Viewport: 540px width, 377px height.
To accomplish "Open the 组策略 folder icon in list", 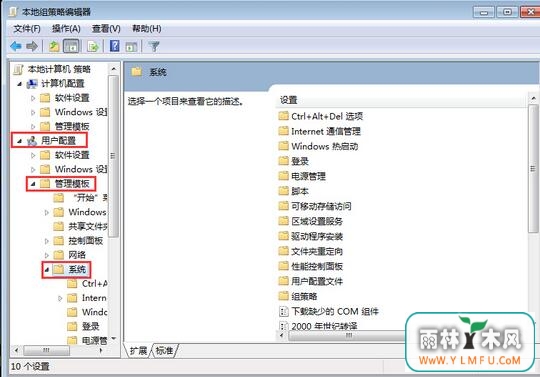I will point(283,296).
